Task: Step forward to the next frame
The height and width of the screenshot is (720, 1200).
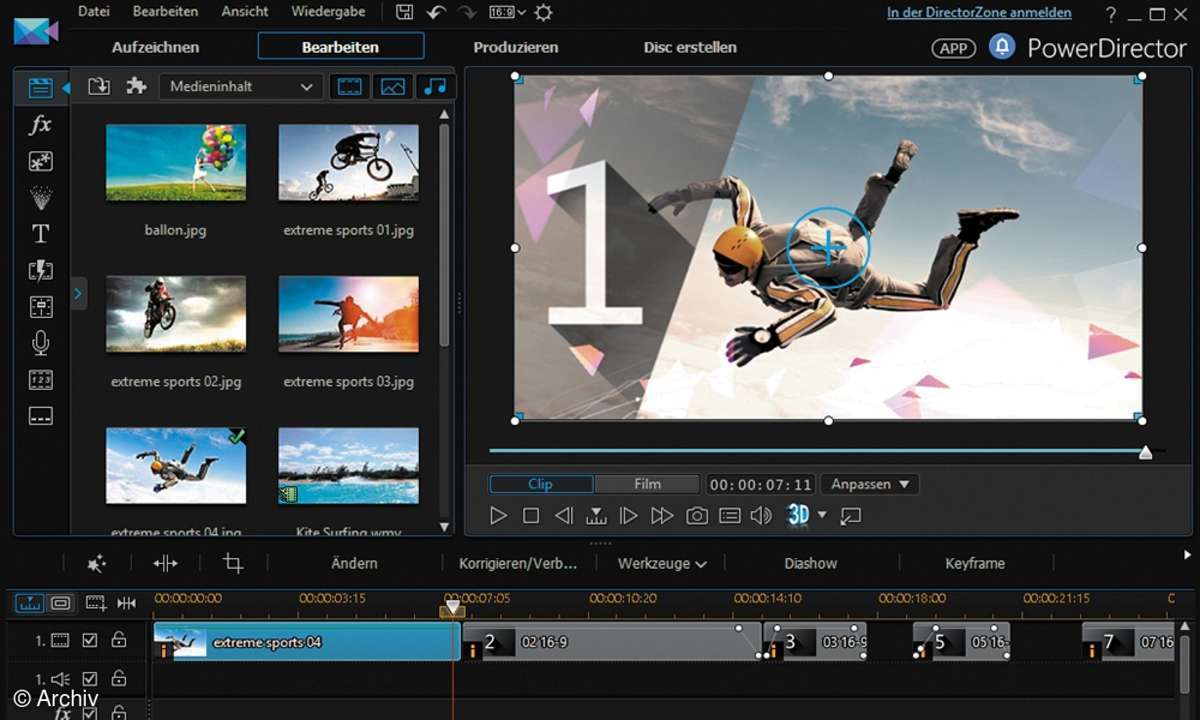Action: (628, 515)
